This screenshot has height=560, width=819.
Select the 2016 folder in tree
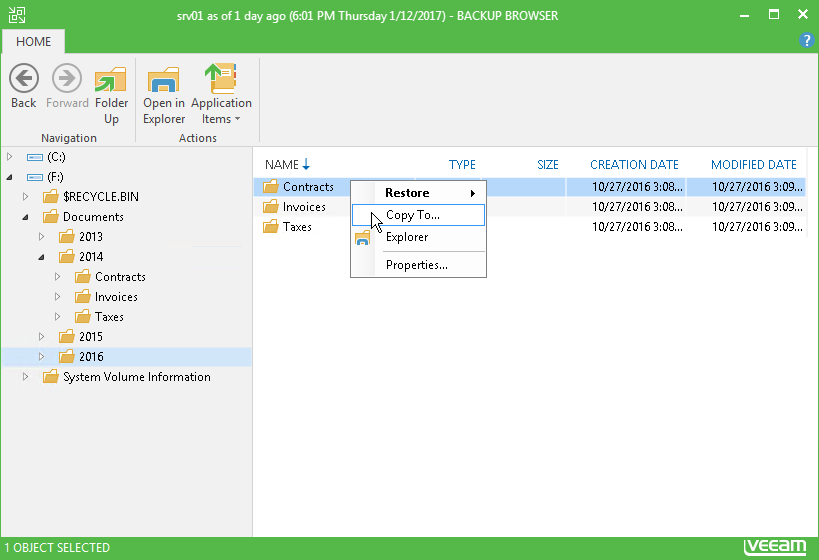(x=91, y=357)
